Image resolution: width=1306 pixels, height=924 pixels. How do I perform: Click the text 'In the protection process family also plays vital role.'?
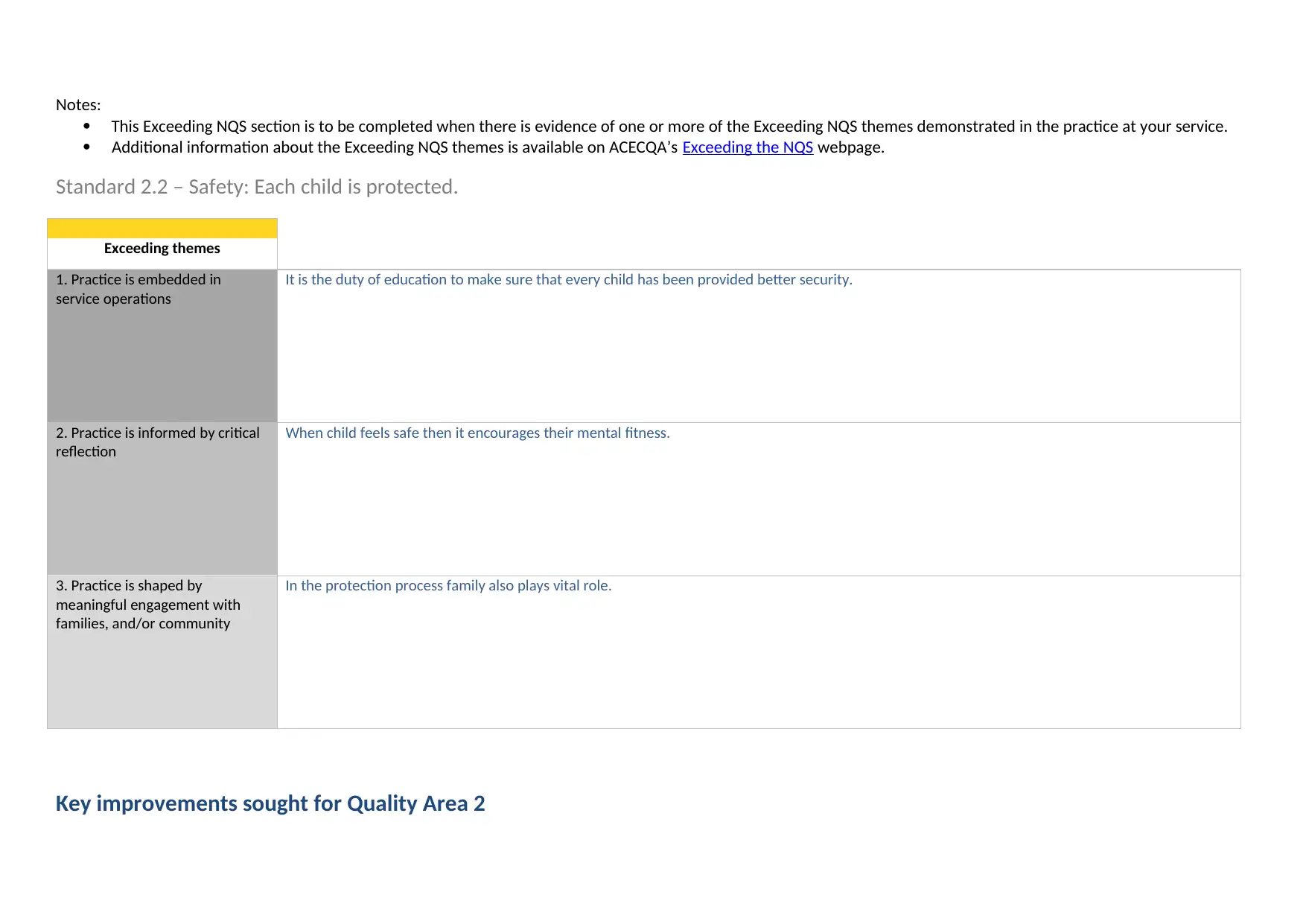[448, 586]
